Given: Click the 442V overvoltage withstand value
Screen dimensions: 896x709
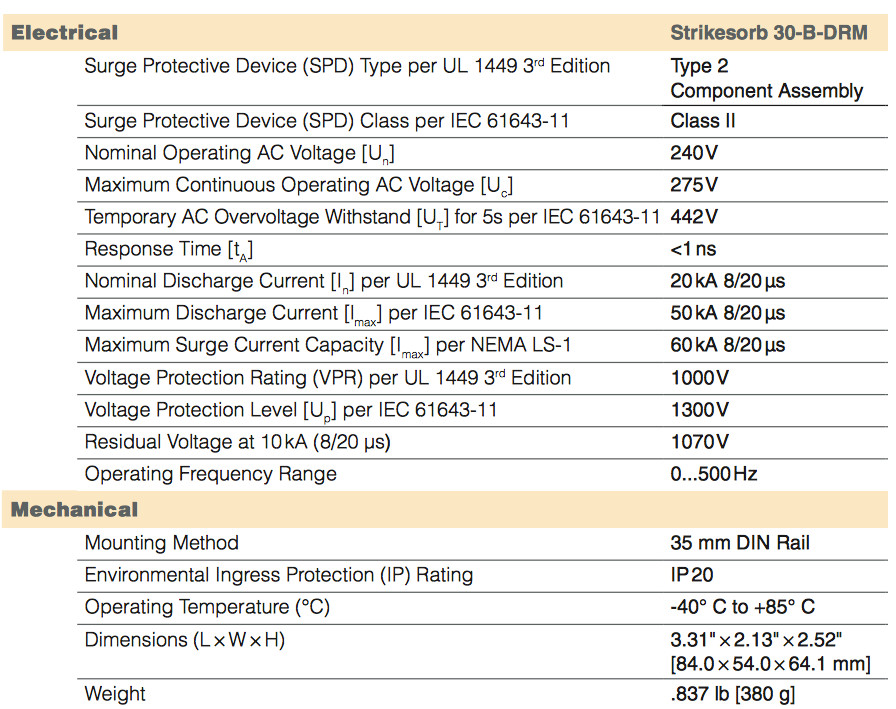Looking at the screenshot, I should [x=694, y=218].
